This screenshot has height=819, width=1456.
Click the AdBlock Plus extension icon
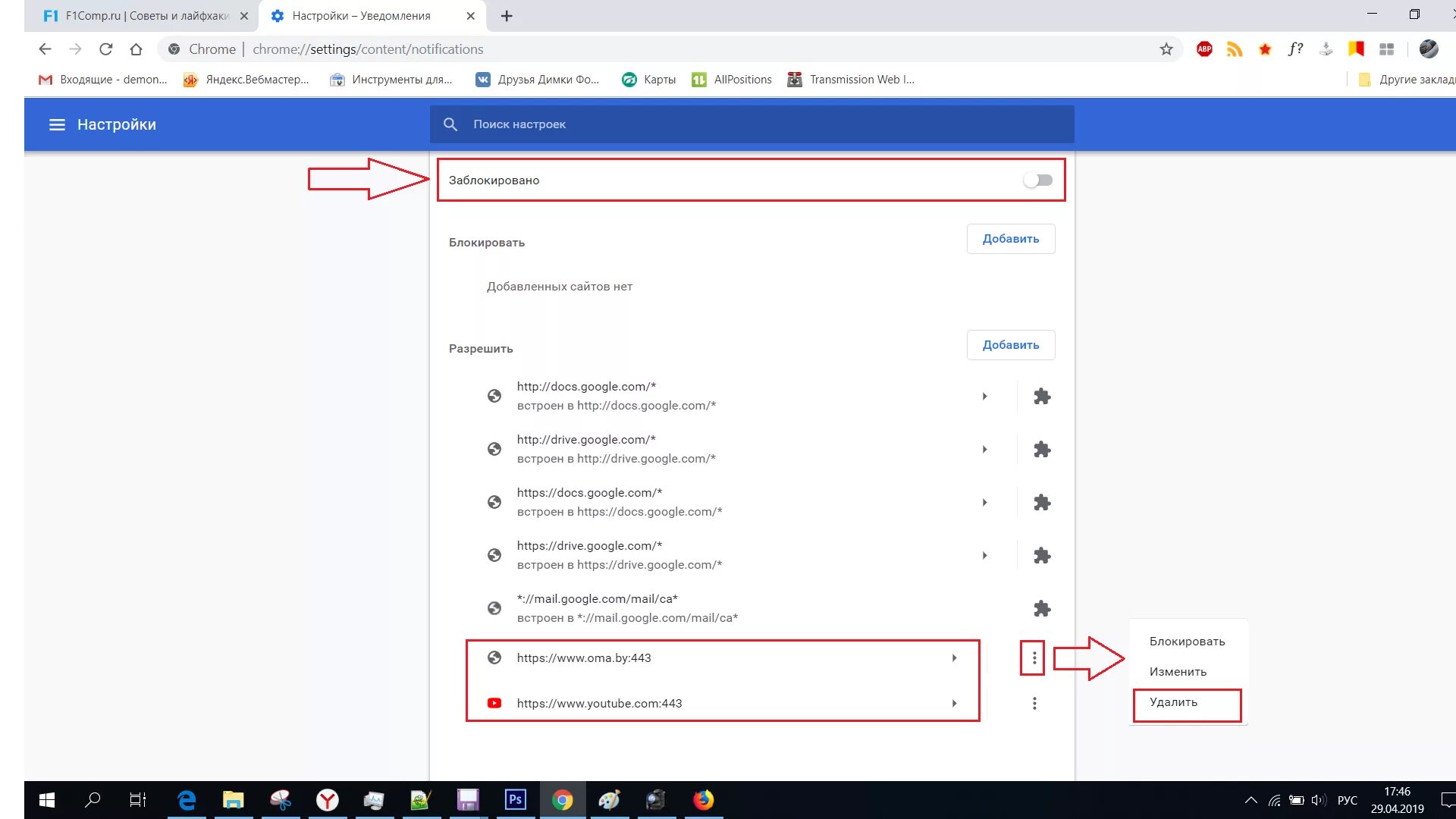pyautogui.click(x=1204, y=49)
